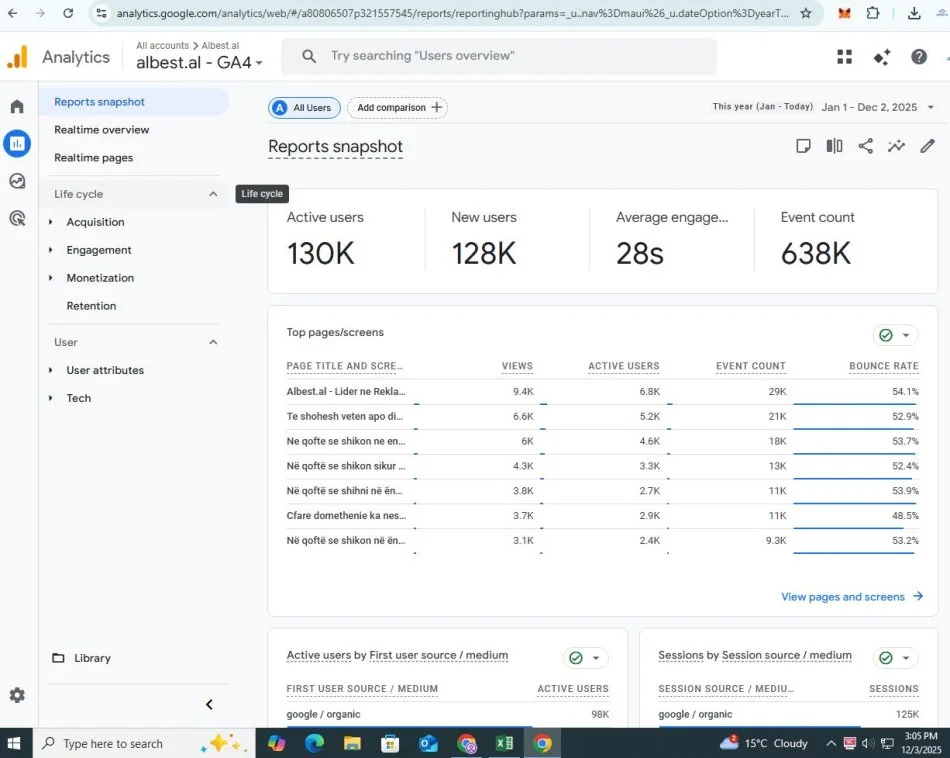Collapse the Life cycle section
Viewport: 950px width, 758px height.
pyautogui.click(x=211, y=193)
